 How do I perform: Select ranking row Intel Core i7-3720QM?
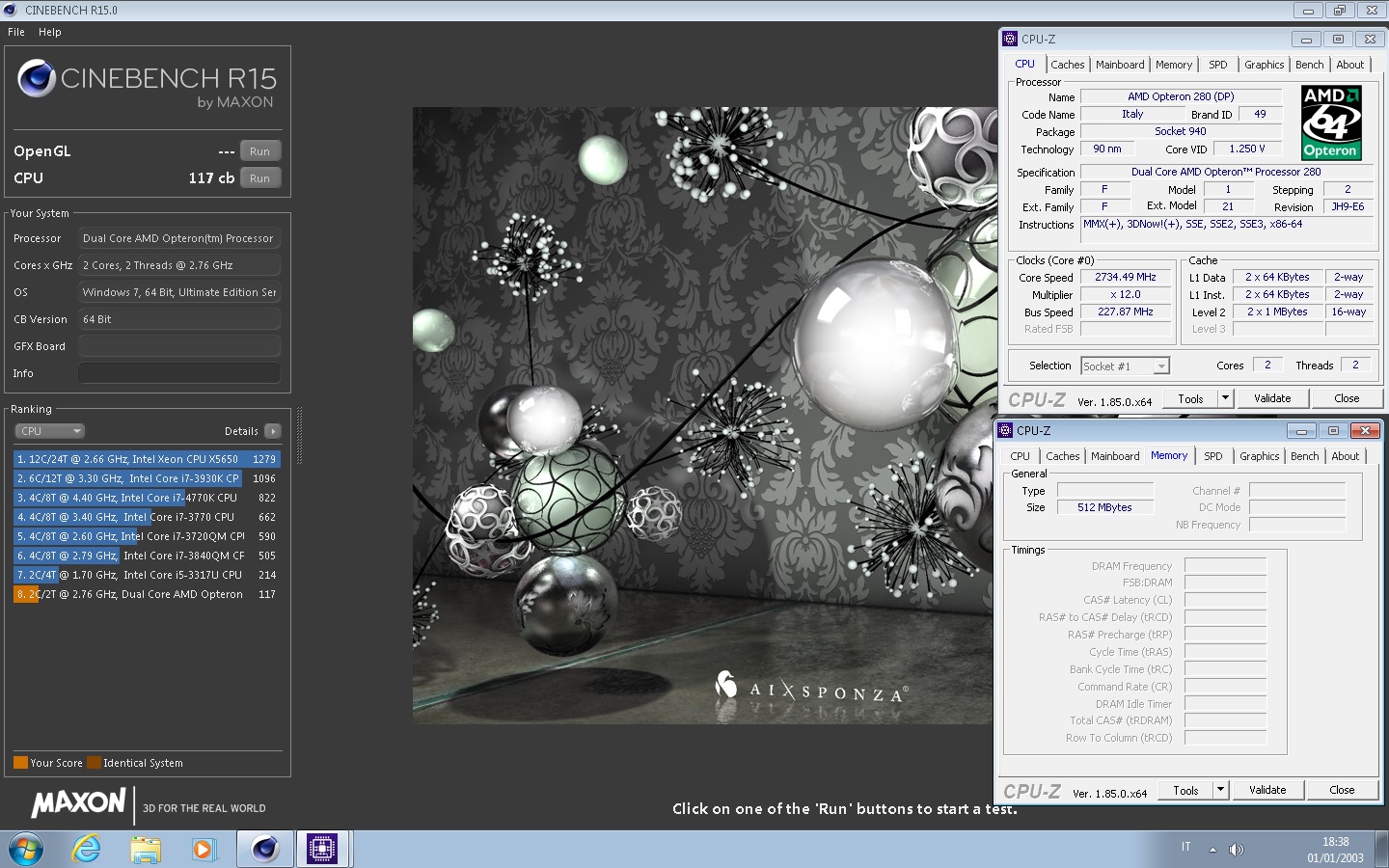[x=147, y=536]
